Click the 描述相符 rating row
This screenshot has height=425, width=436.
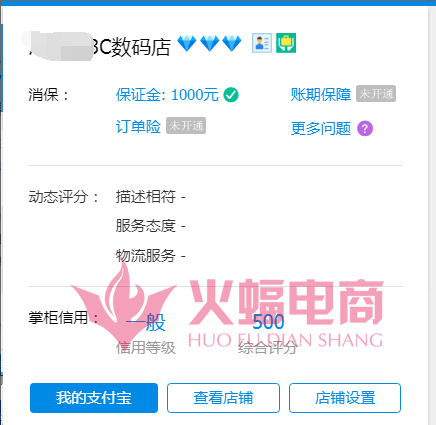pyautogui.click(x=150, y=197)
